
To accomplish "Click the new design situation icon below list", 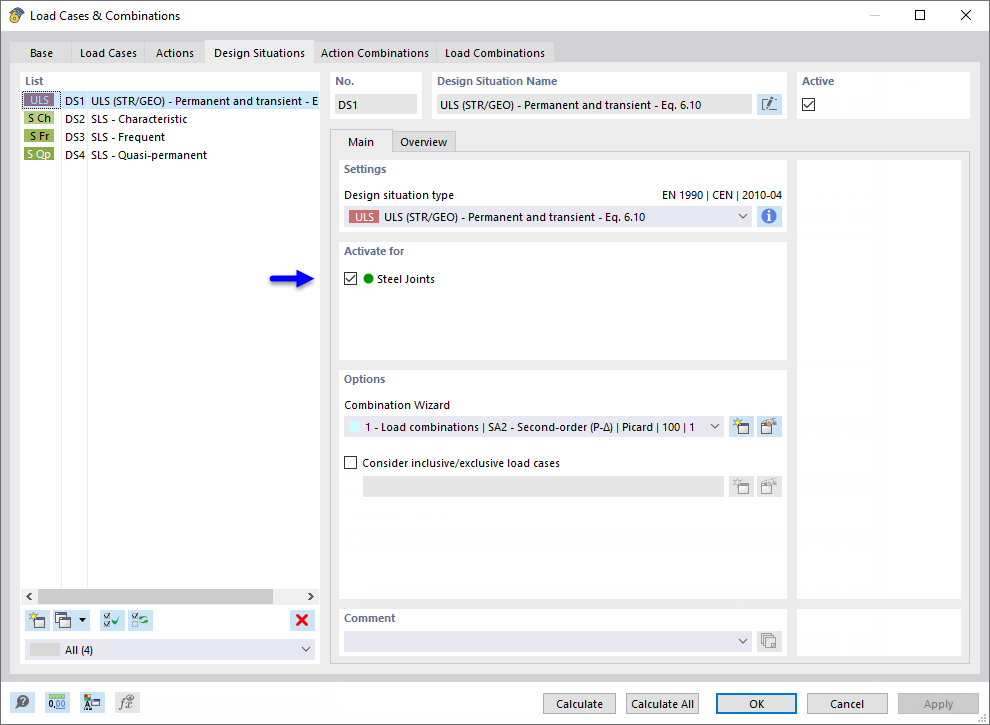I will pos(37,620).
